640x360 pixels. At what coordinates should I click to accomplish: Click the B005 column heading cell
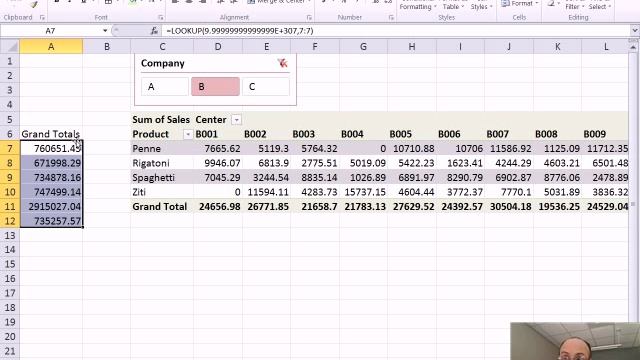(412, 134)
